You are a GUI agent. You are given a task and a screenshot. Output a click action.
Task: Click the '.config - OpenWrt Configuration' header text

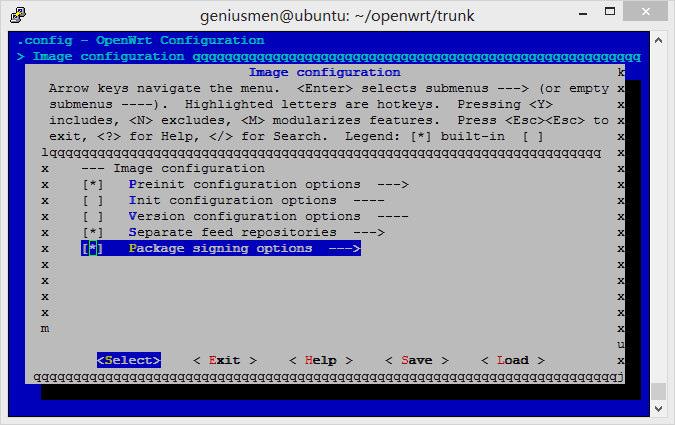(x=140, y=40)
